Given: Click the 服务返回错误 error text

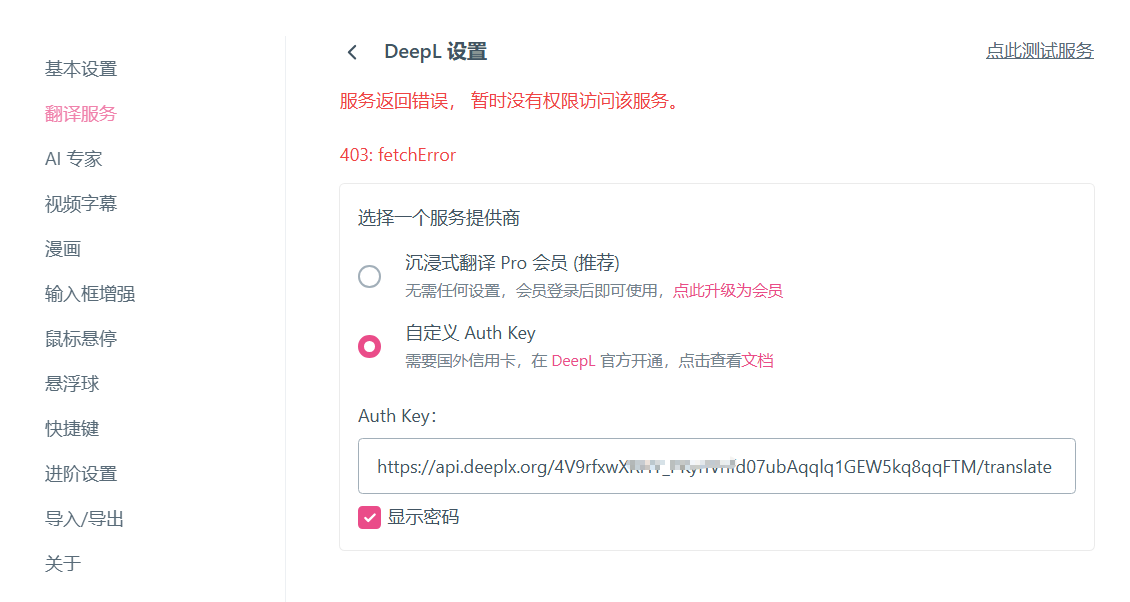Looking at the screenshot, I should pos(511,101).
